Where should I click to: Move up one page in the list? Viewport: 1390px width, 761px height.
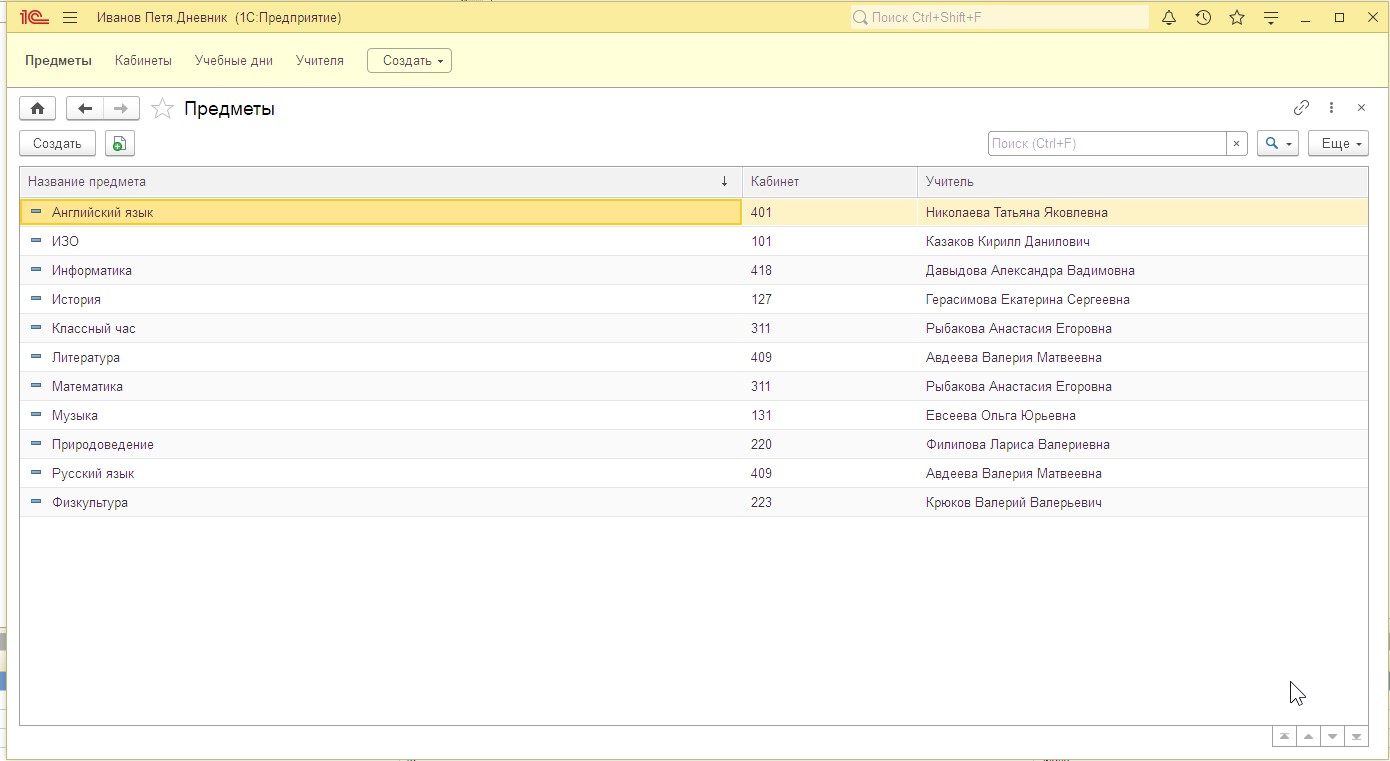pos(1307,737)
